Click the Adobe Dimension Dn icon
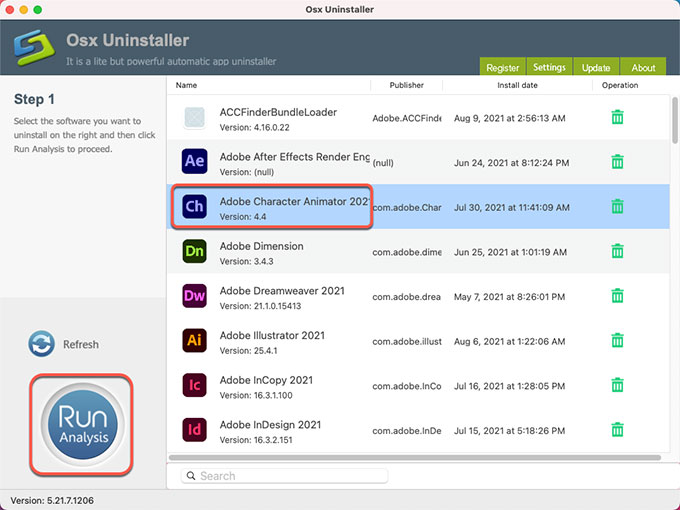This screenshot has height=510, width=680. pyautogui.click(x=194, y=251)
